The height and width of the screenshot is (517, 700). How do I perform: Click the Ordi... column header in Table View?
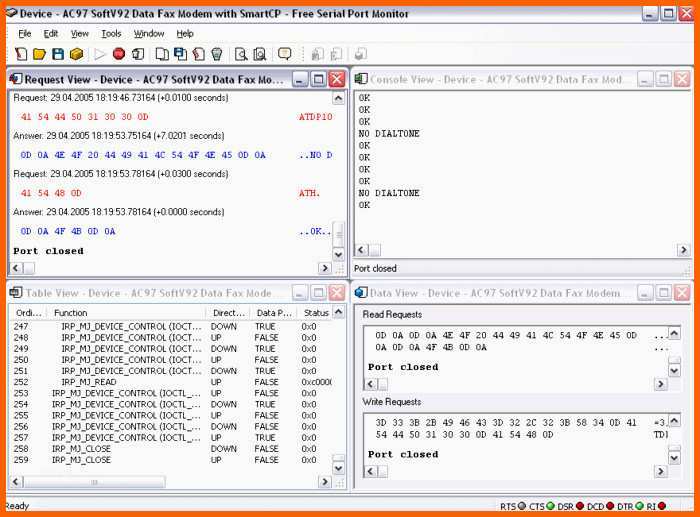click(29, 313)
